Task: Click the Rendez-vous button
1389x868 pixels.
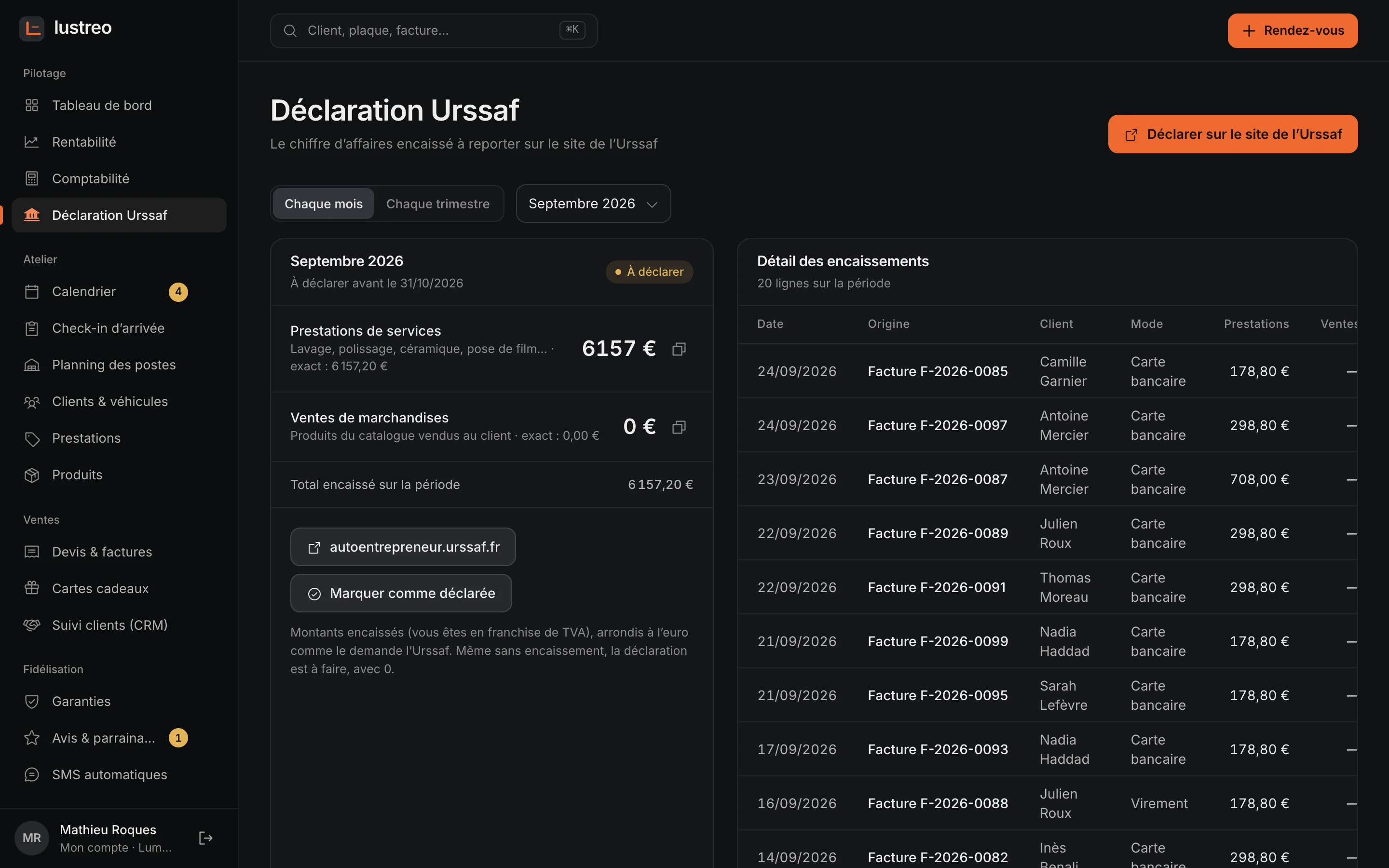Action: [1293, 31]
